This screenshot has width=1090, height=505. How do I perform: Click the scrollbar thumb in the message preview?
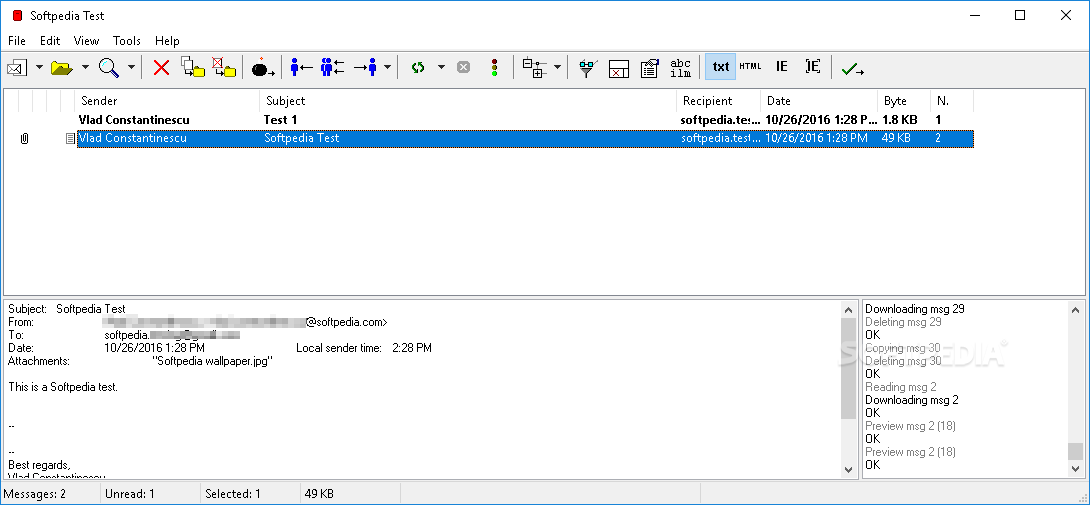click(x=849, y=369)
